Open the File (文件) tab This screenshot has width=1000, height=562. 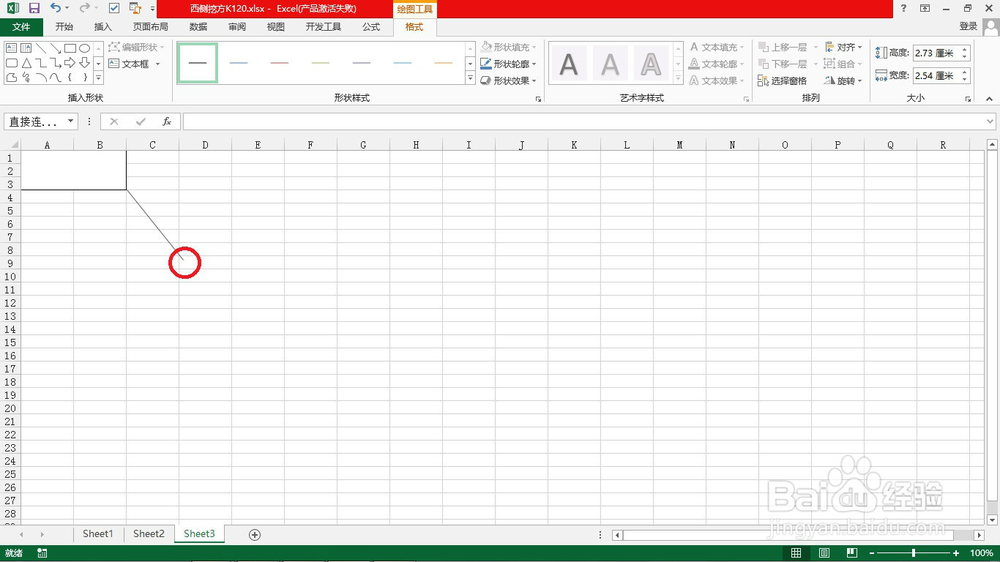[x=21, y=27]
